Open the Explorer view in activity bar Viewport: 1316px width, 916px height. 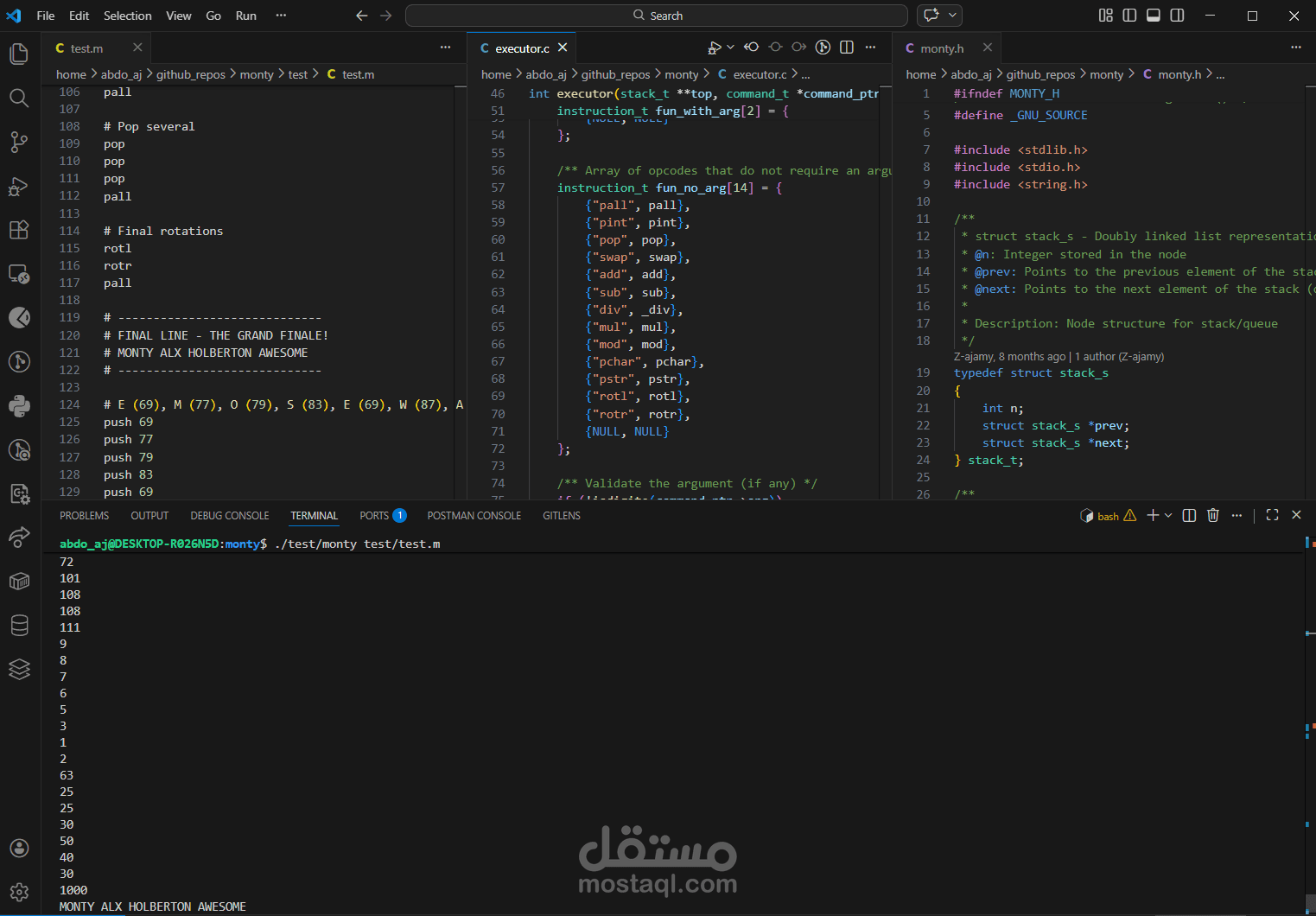19,54
